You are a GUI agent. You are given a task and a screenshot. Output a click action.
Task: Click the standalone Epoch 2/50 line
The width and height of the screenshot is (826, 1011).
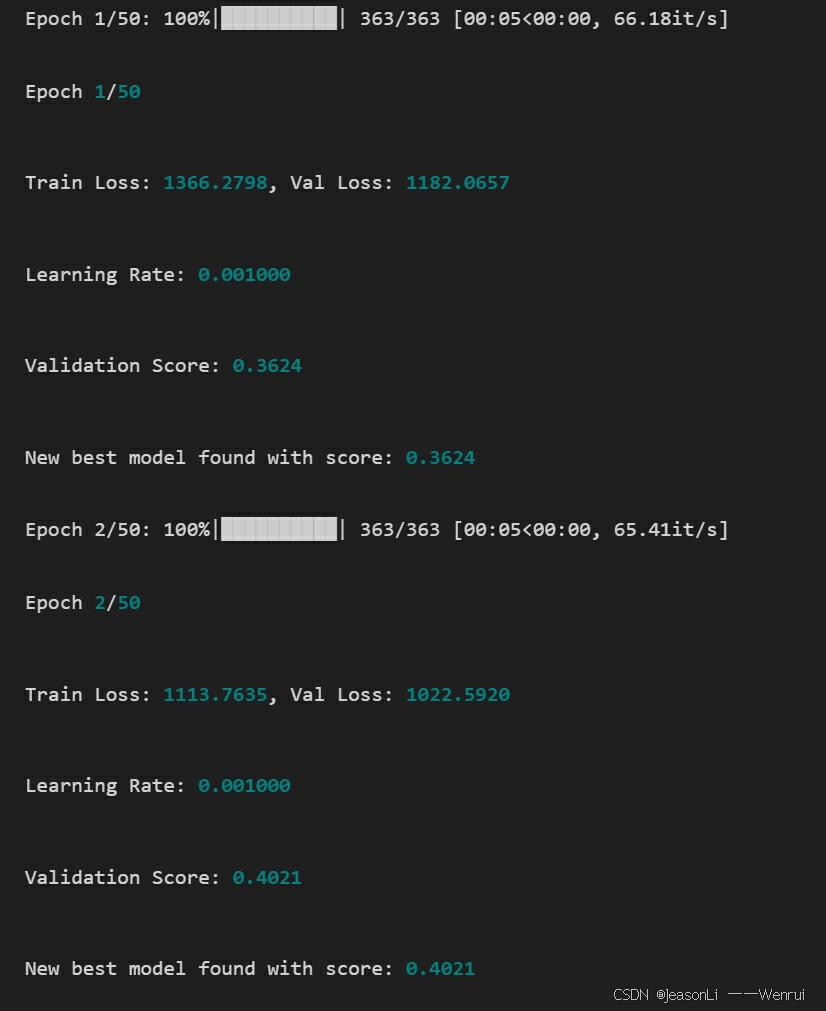click(83, 603)
